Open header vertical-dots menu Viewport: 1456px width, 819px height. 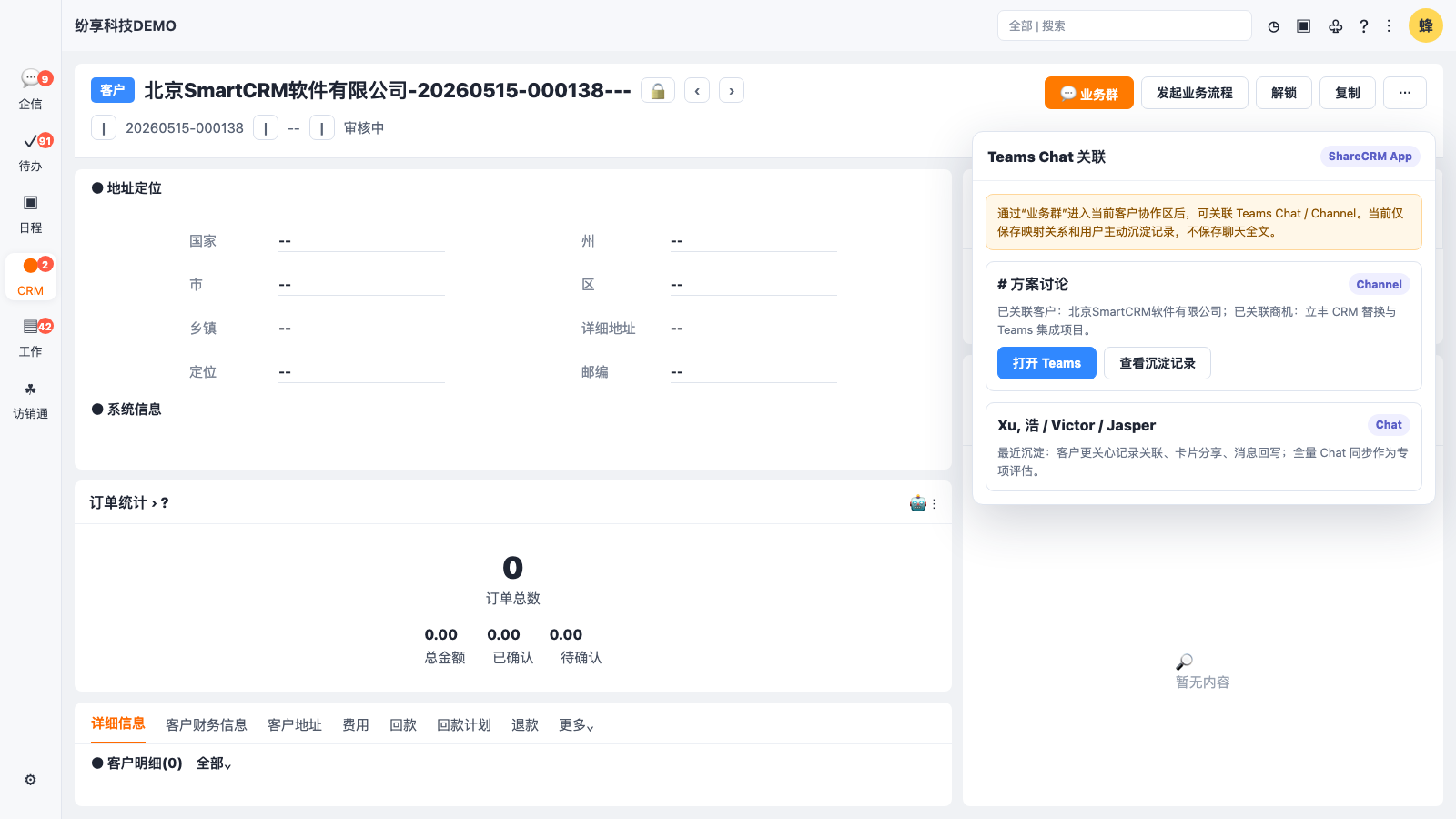[1389, 26]
